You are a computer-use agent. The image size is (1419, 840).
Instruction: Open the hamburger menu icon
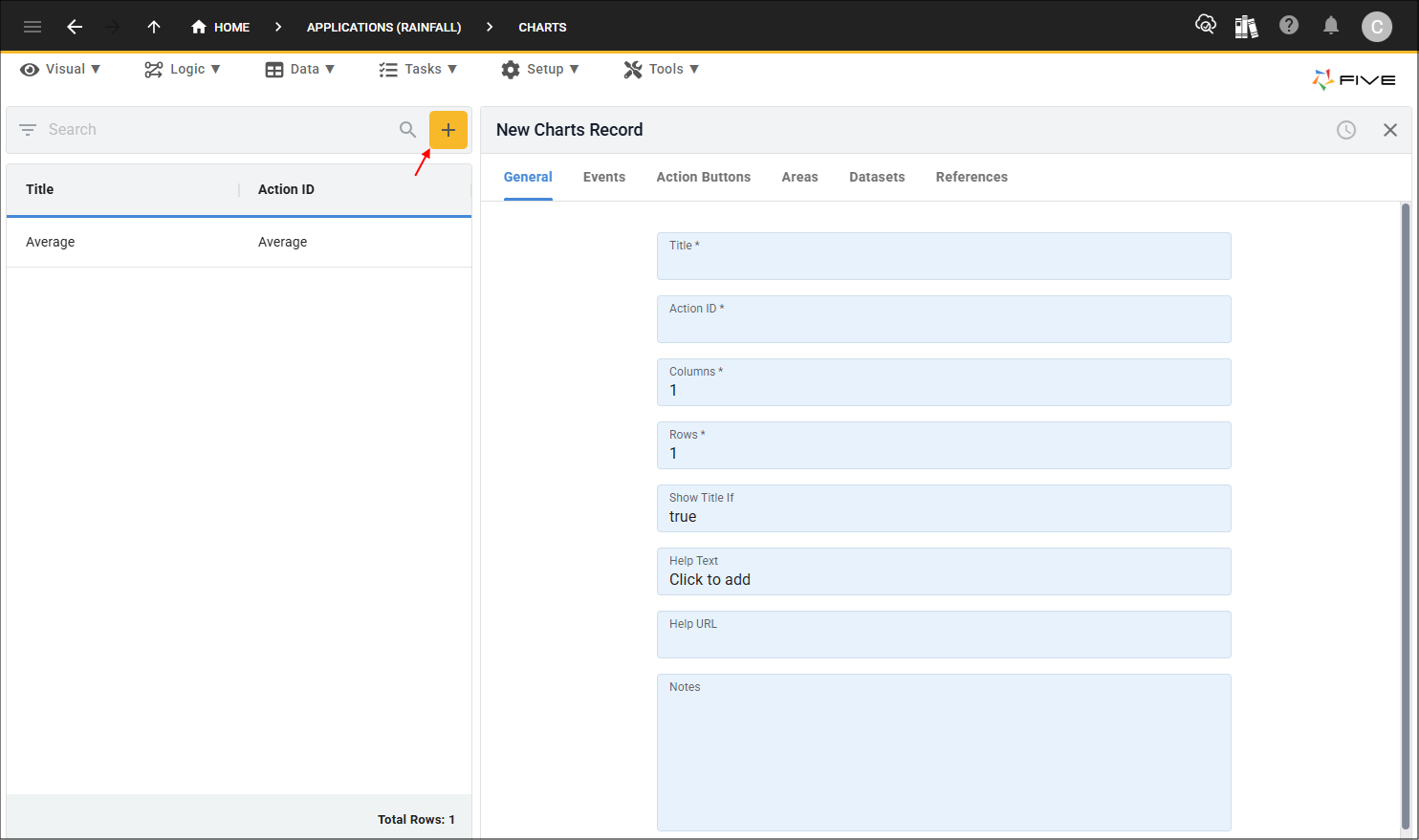(x=33, y=27)
